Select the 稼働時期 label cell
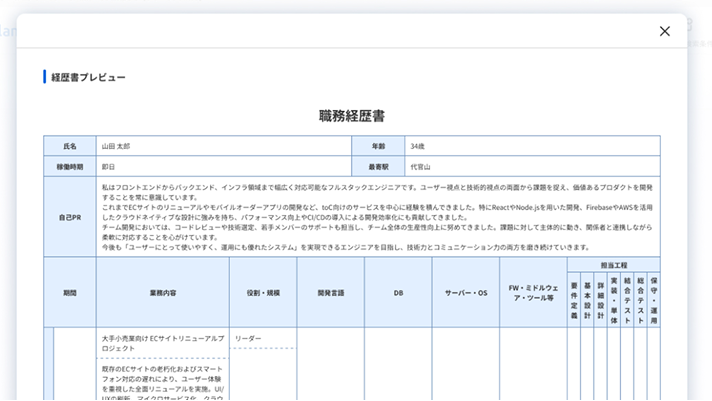This screenshot has height=401, width=712. pos(70,167)
